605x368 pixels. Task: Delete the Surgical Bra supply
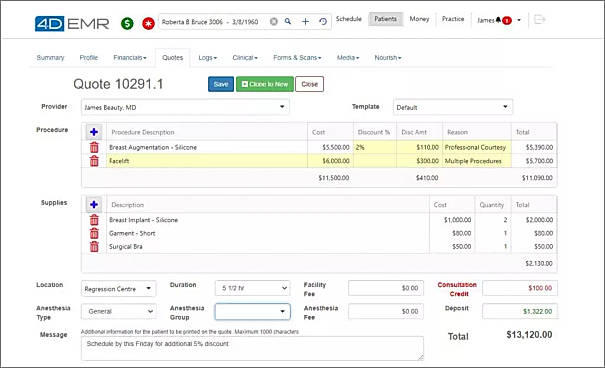94,246
